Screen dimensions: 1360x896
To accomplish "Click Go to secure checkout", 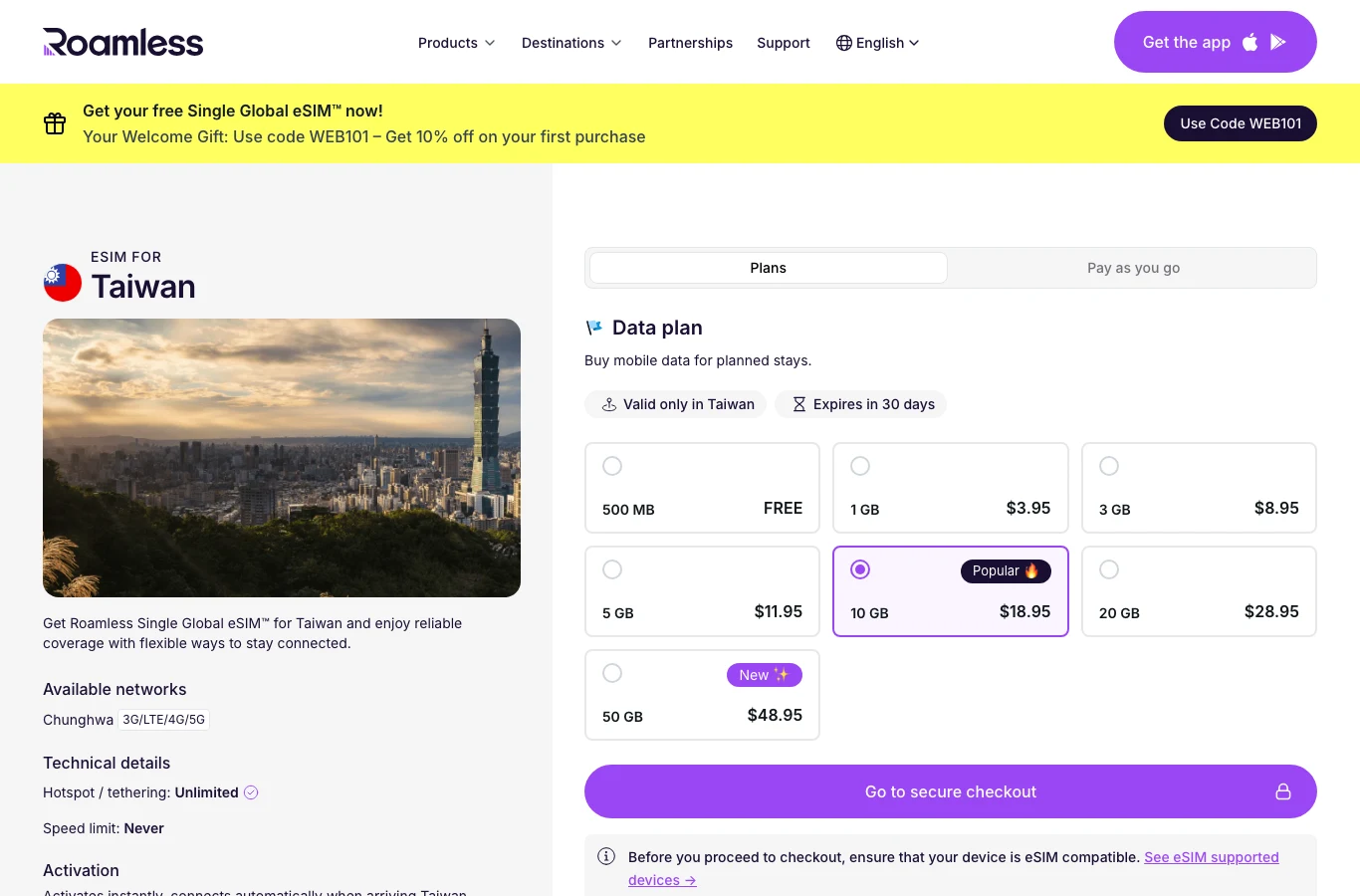I will [x=951, y=791].
